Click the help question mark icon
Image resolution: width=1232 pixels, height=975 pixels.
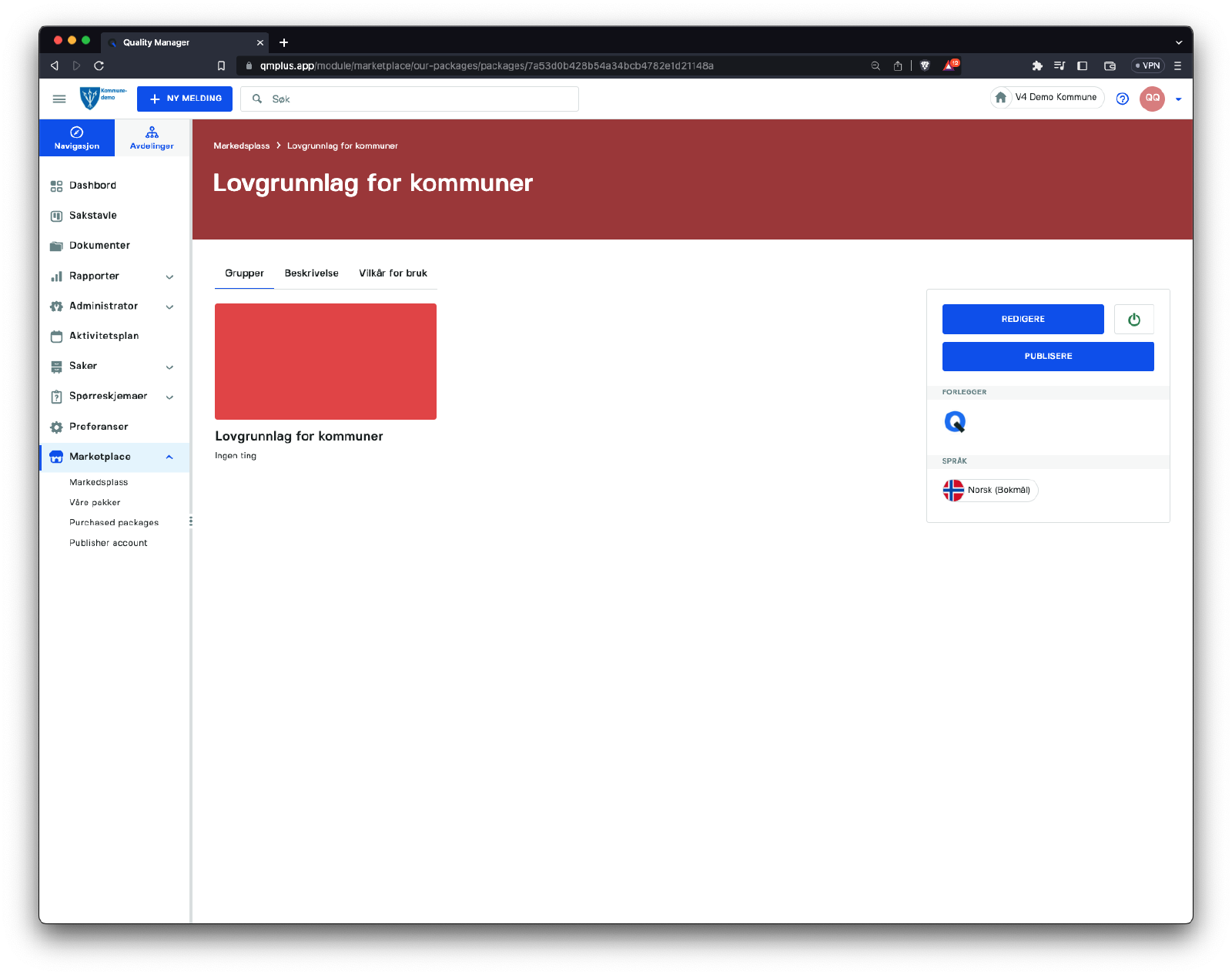tap(1122, 99)
